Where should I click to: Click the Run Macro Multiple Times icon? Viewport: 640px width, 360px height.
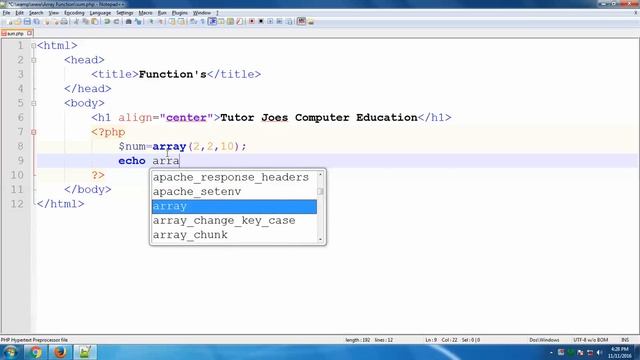pyautogui.click(x=280, y=21)
